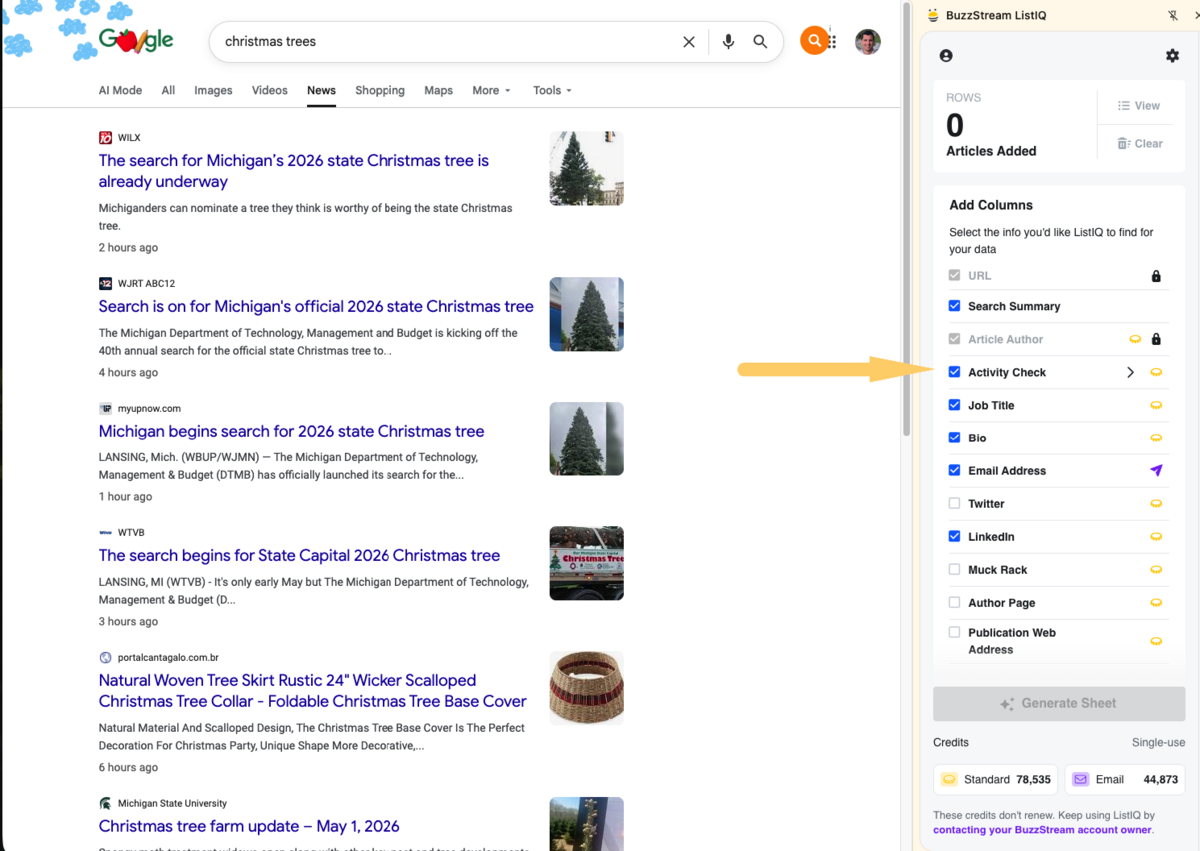Open WJRT ABC12 Search is on headline

pos(316,306)
